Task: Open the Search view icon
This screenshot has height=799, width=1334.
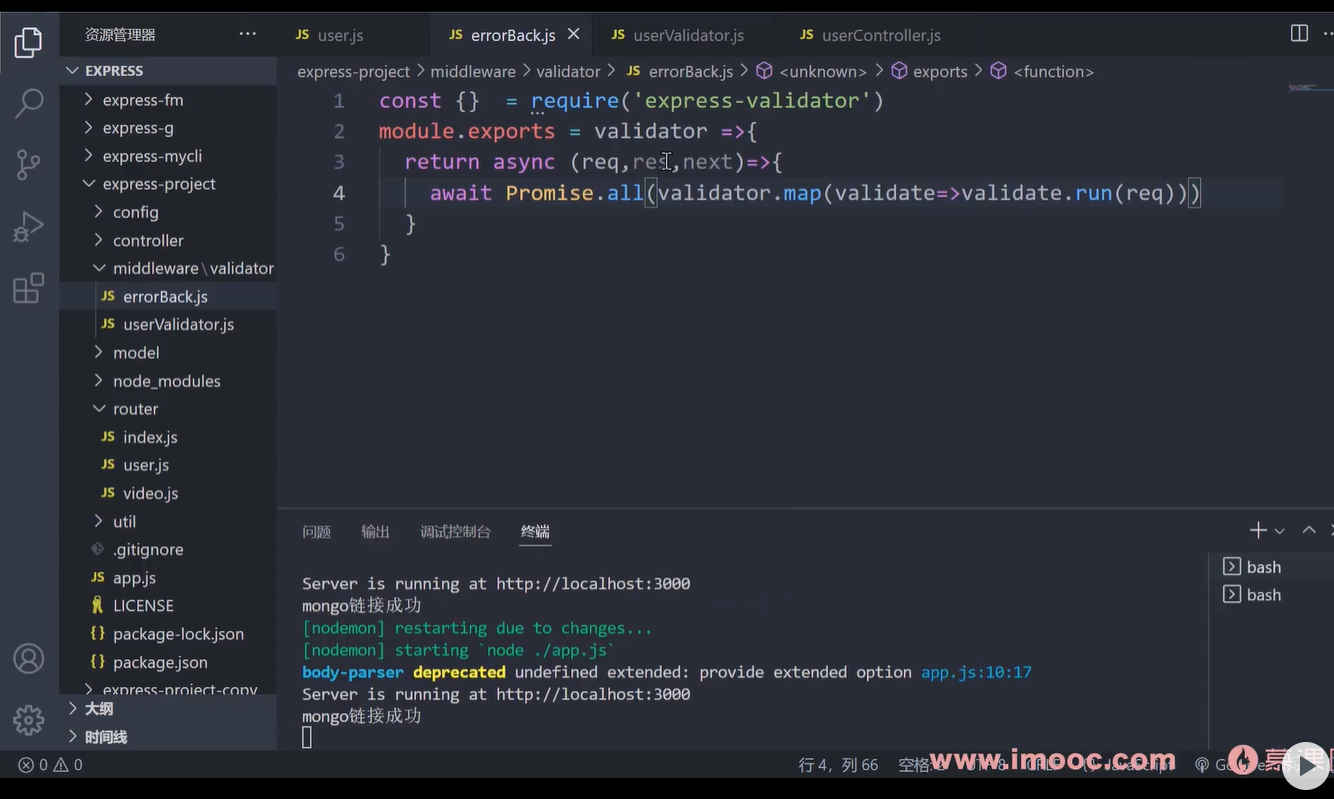Action: 29,102
